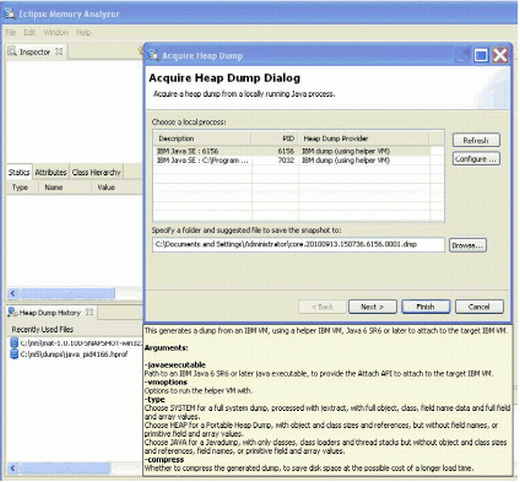Close the Acquire Heap Dump dialog

(500, 55)
